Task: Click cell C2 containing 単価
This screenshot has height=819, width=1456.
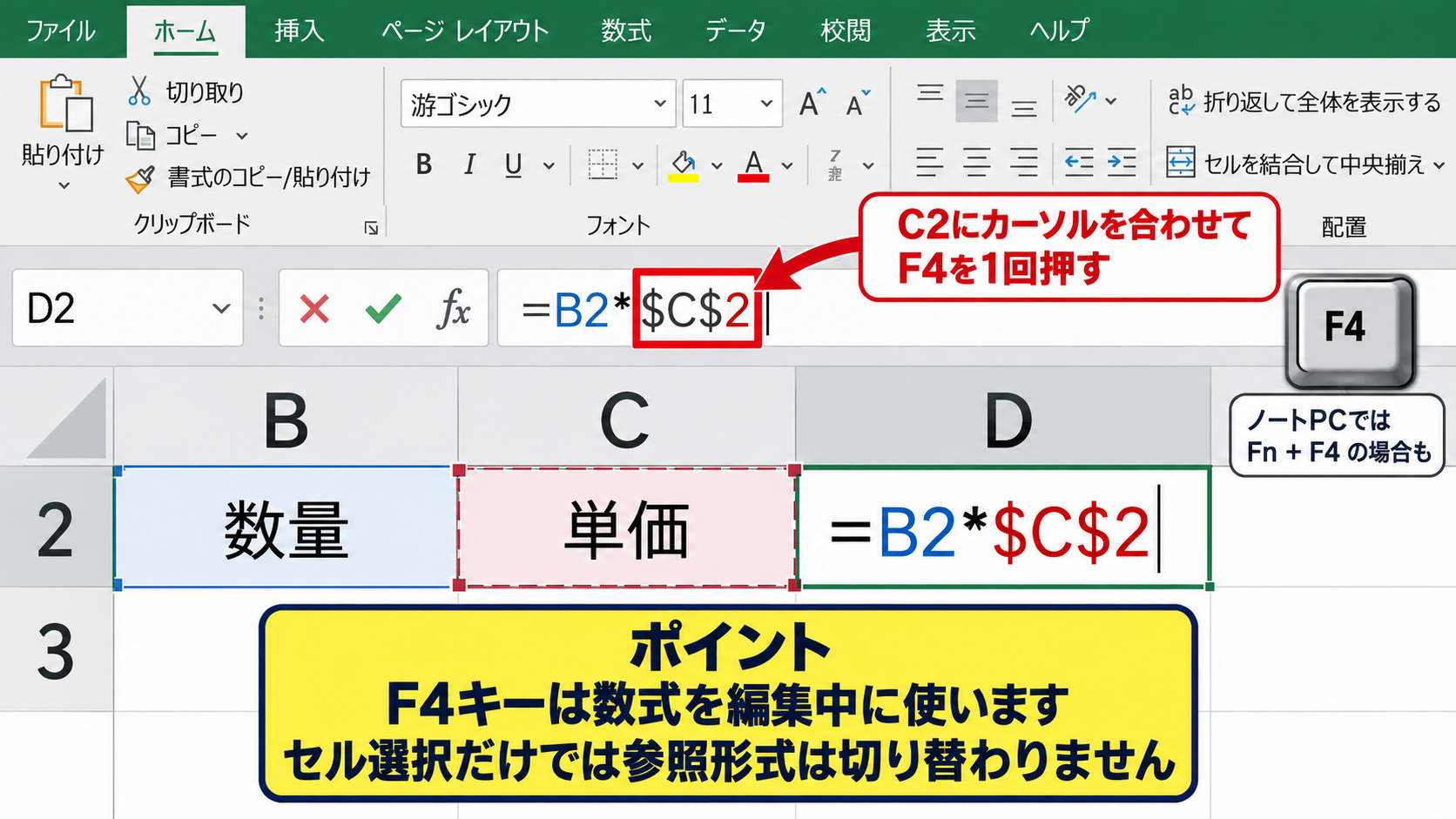Action: [626, 528]
